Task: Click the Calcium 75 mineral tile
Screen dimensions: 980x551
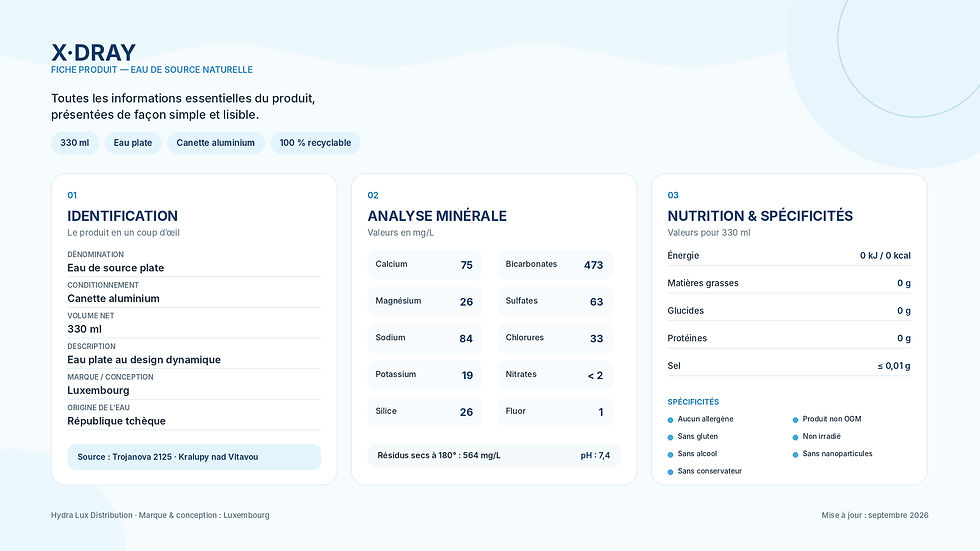Action: coord(424,265)
